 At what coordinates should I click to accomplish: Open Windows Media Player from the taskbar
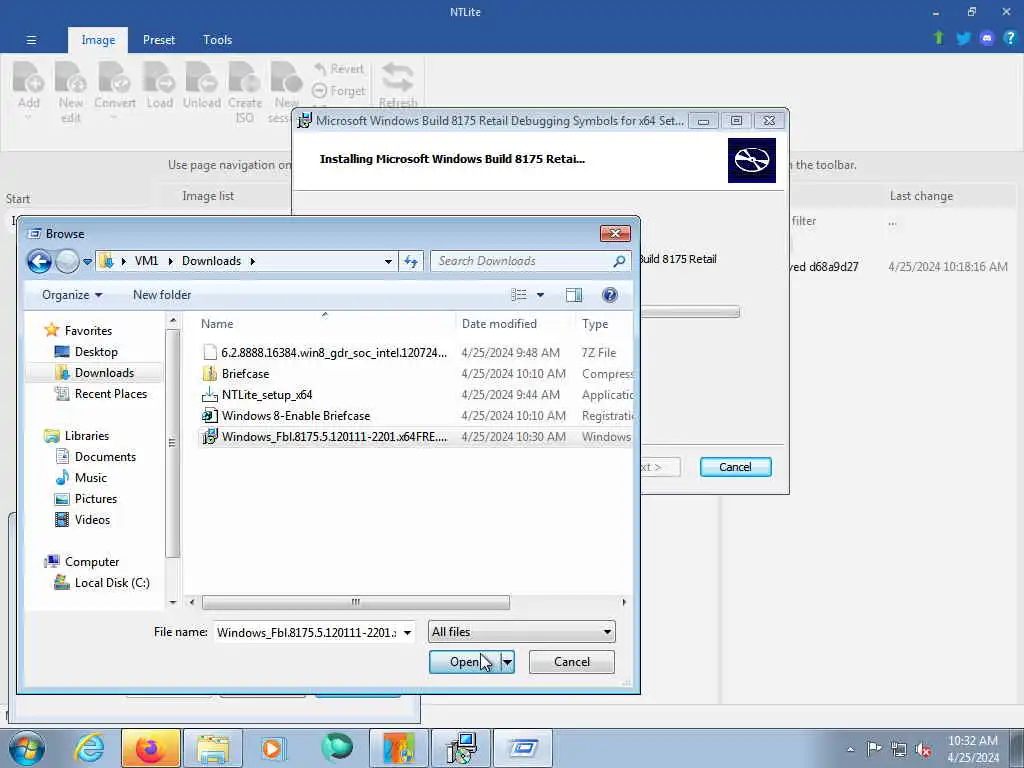pos(273,748)
